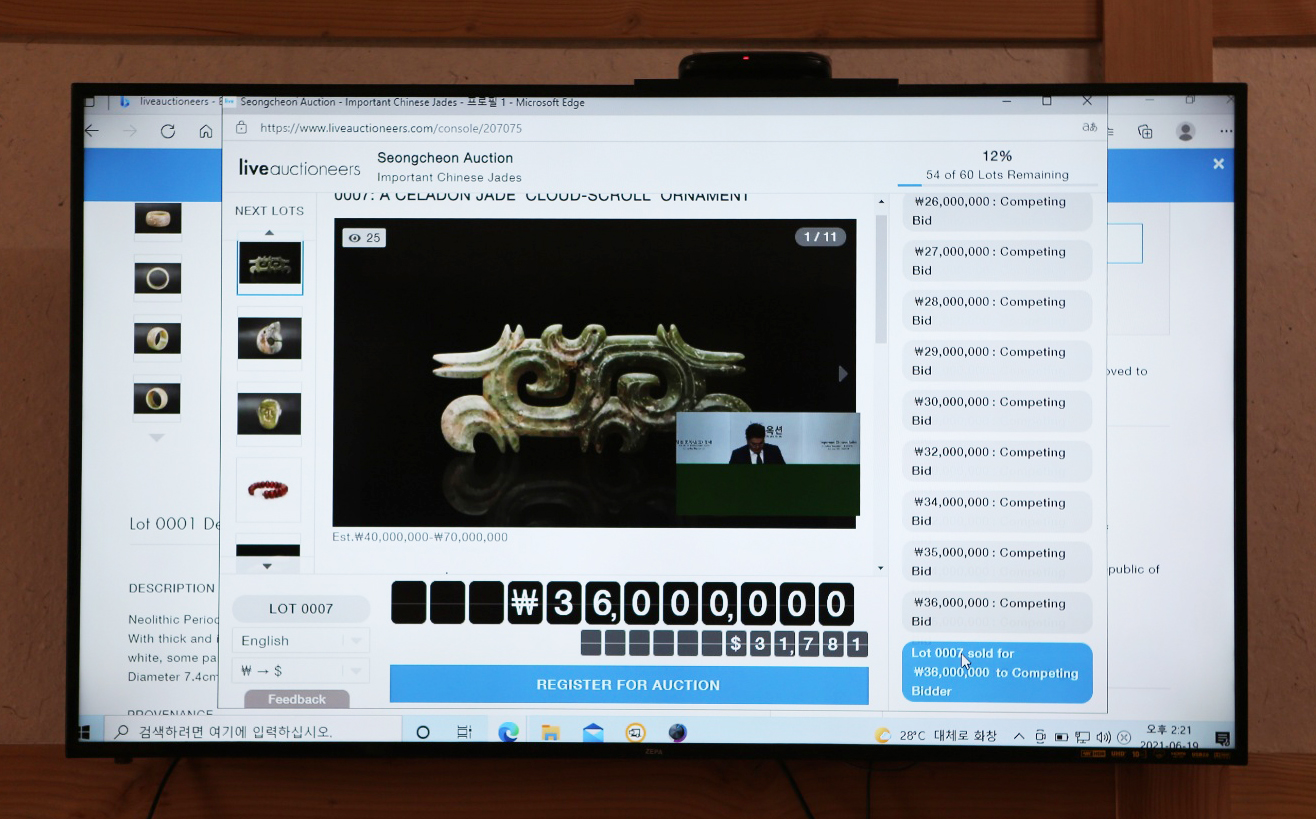Screen dimensions: 1316x819
Task: Open Cortana circle icon on taskbar
Action: [x=423, y=732]
